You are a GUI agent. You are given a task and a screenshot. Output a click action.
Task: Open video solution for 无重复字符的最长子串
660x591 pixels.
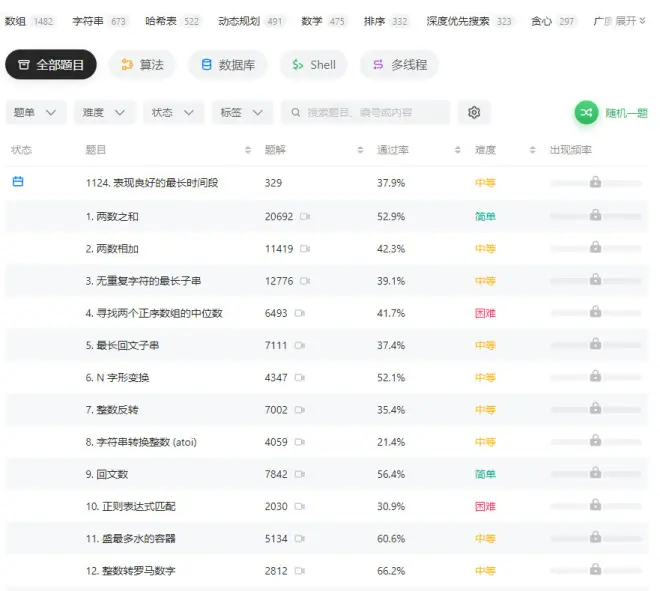pyautogui.click(x=305, y=281)
